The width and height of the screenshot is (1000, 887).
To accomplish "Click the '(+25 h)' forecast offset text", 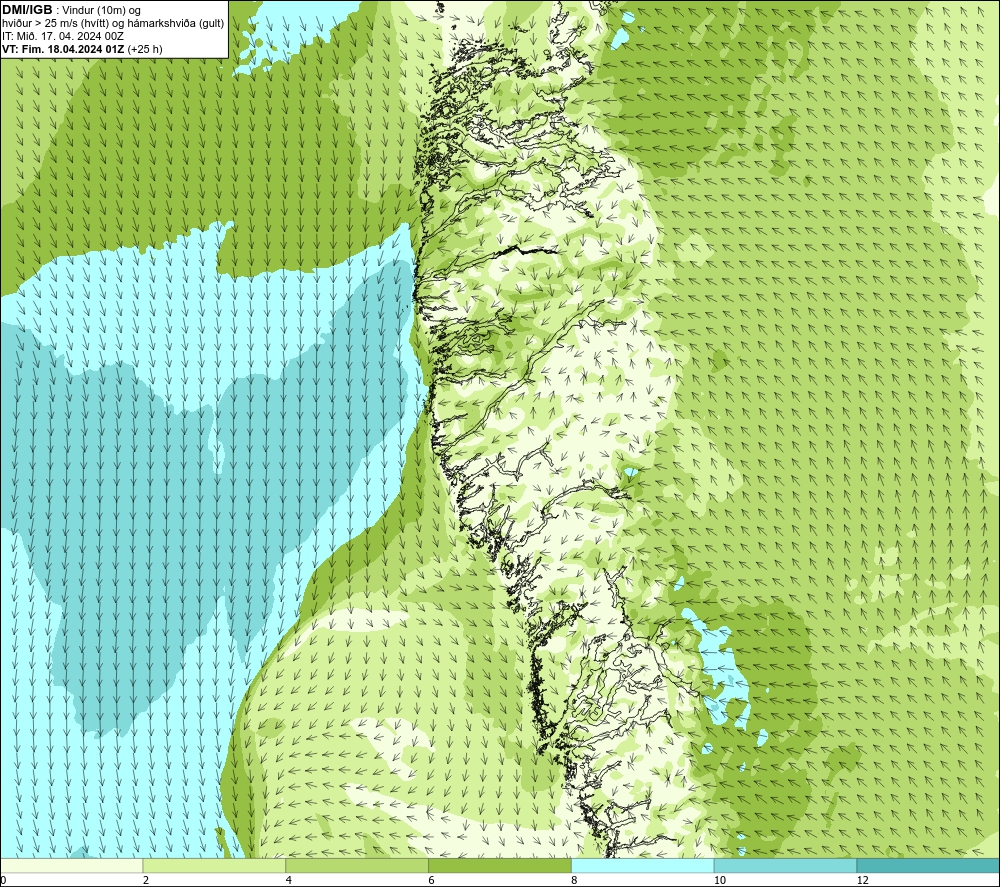I will (x=145, y=49).
